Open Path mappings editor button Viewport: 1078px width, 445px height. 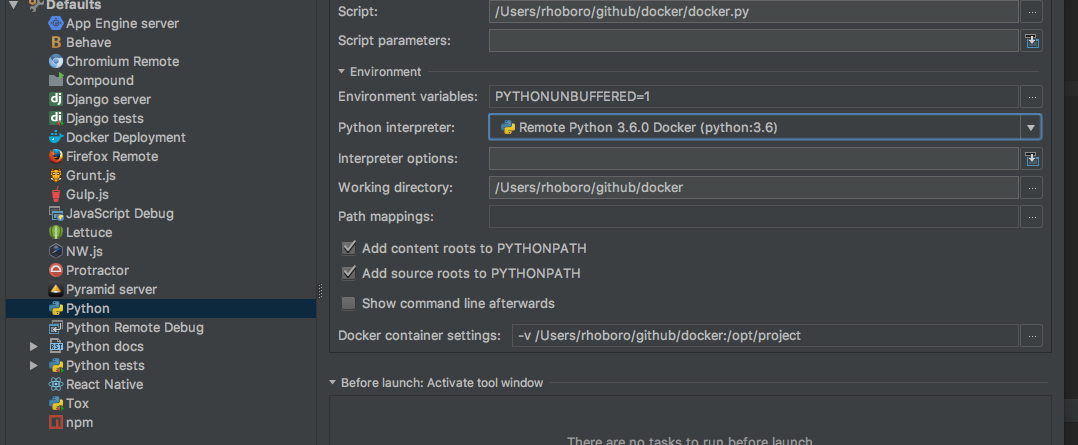click(1031, 217)
